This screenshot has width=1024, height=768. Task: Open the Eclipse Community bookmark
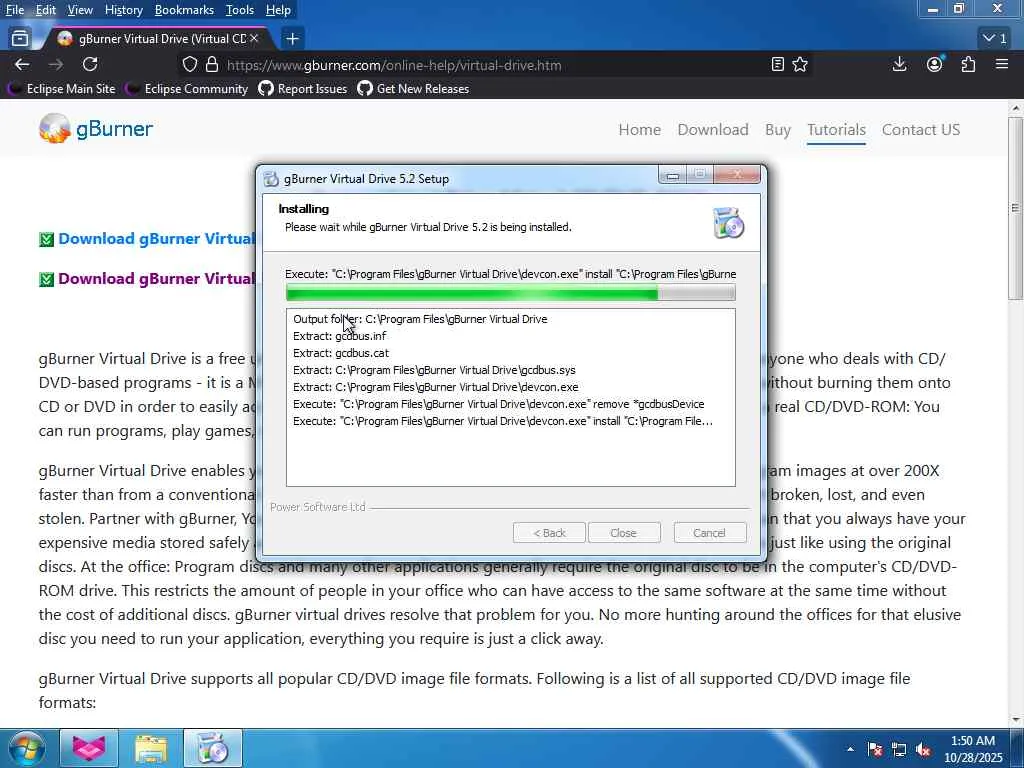tap(189, 89)
